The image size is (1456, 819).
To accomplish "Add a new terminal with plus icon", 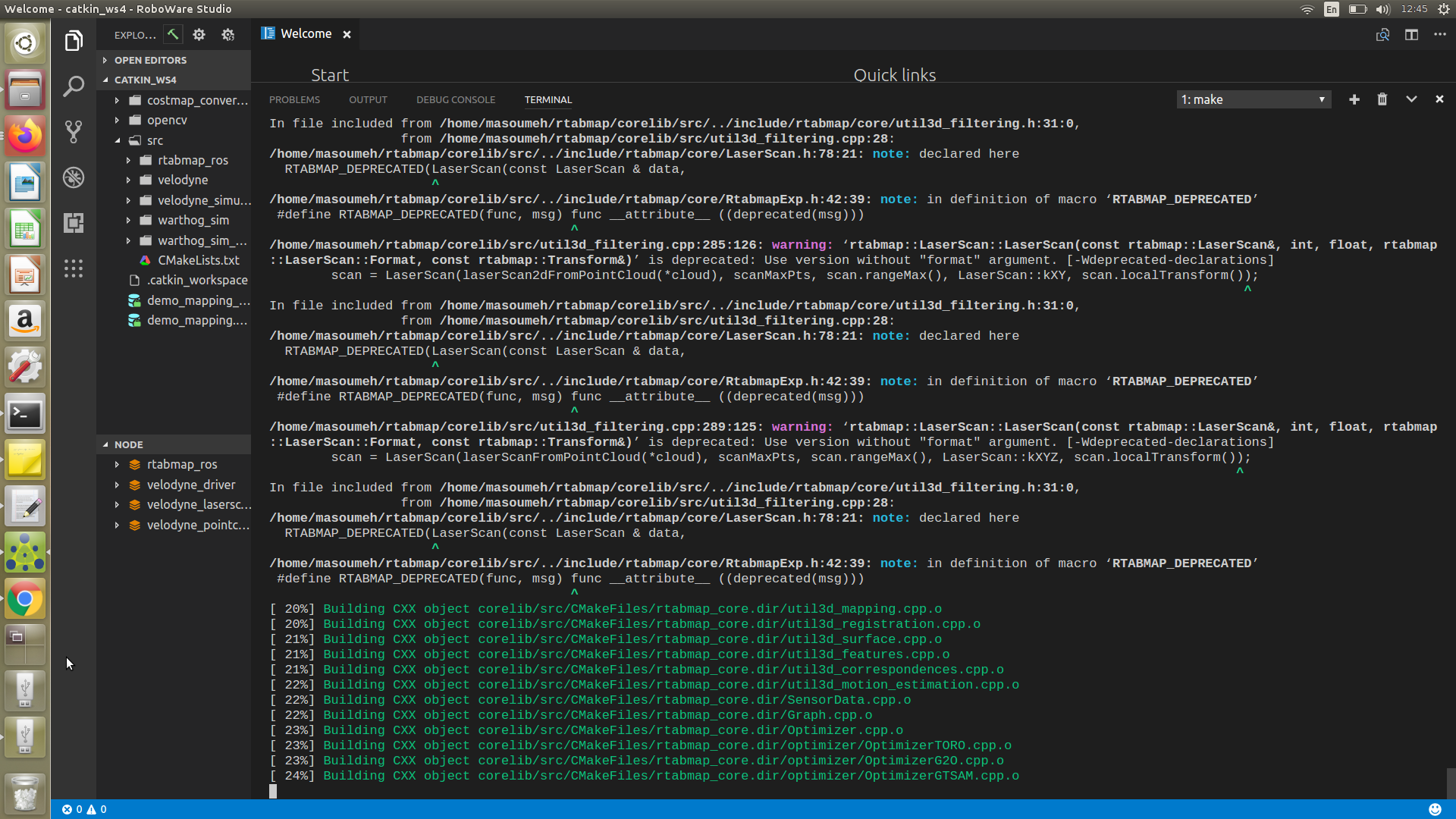I will click(x=1354, y=99).
